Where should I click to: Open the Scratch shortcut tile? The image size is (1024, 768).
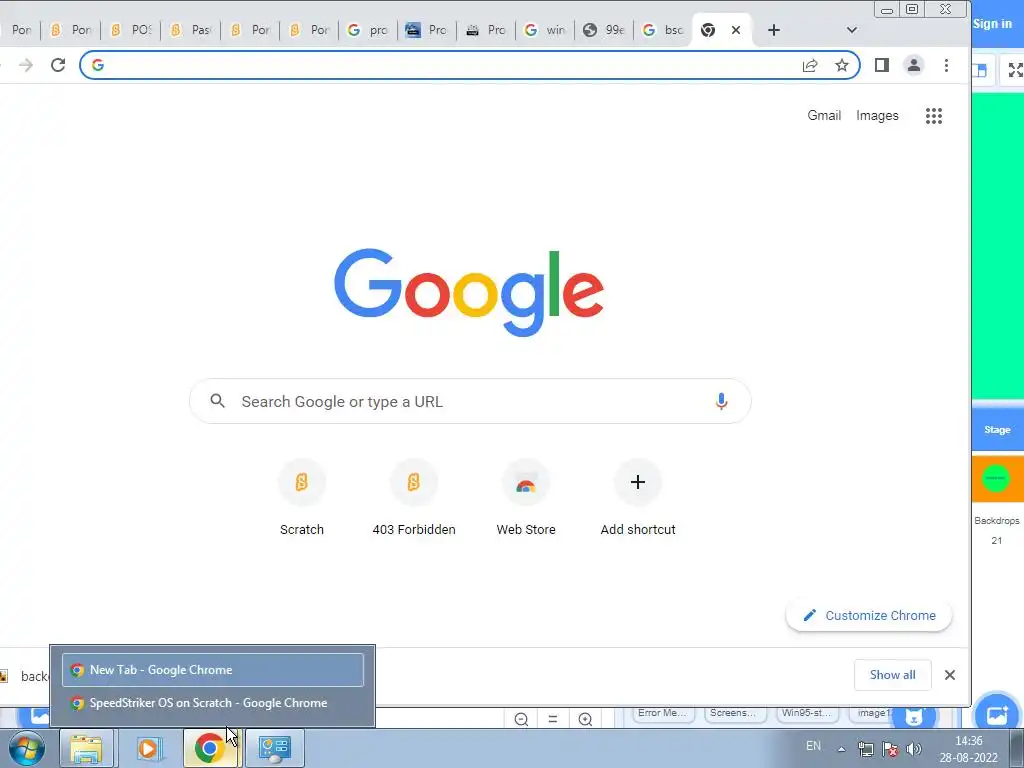[x=302, y=498]
